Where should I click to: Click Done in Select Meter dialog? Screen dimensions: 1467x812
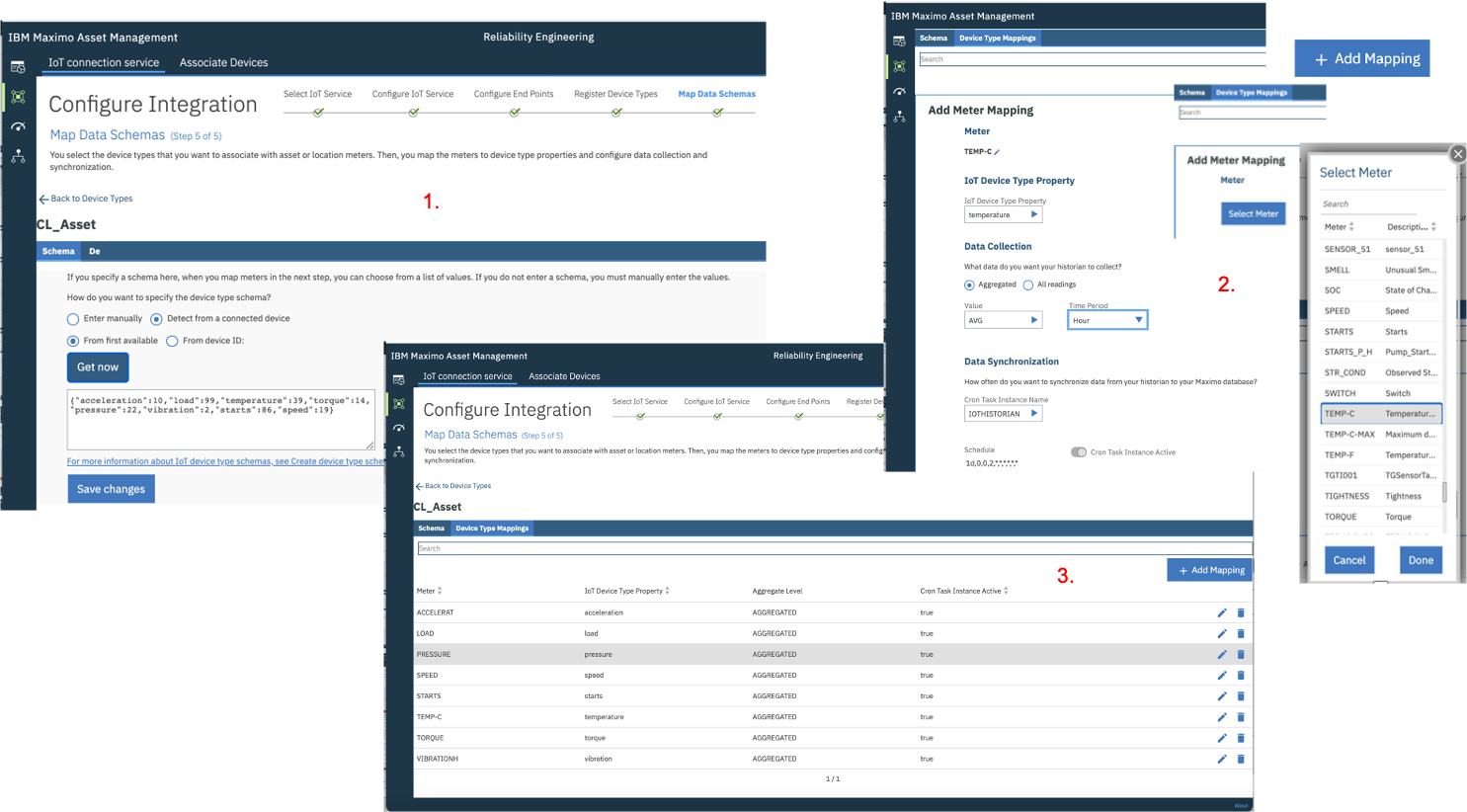(1421, 560)
